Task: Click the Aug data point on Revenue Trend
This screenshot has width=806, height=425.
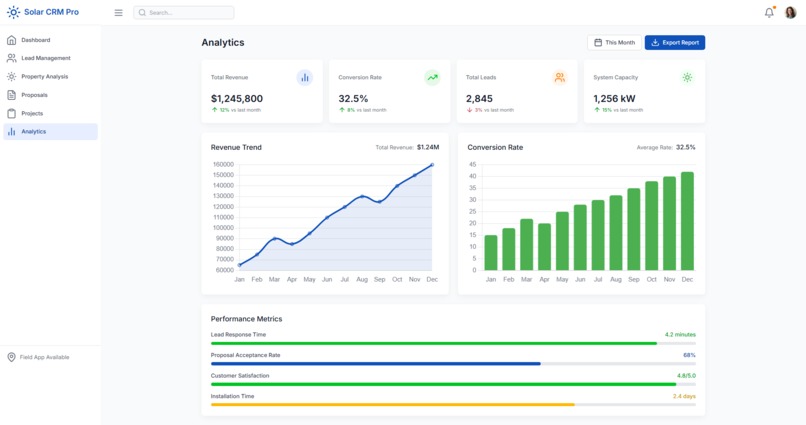Action: (362, 197)
